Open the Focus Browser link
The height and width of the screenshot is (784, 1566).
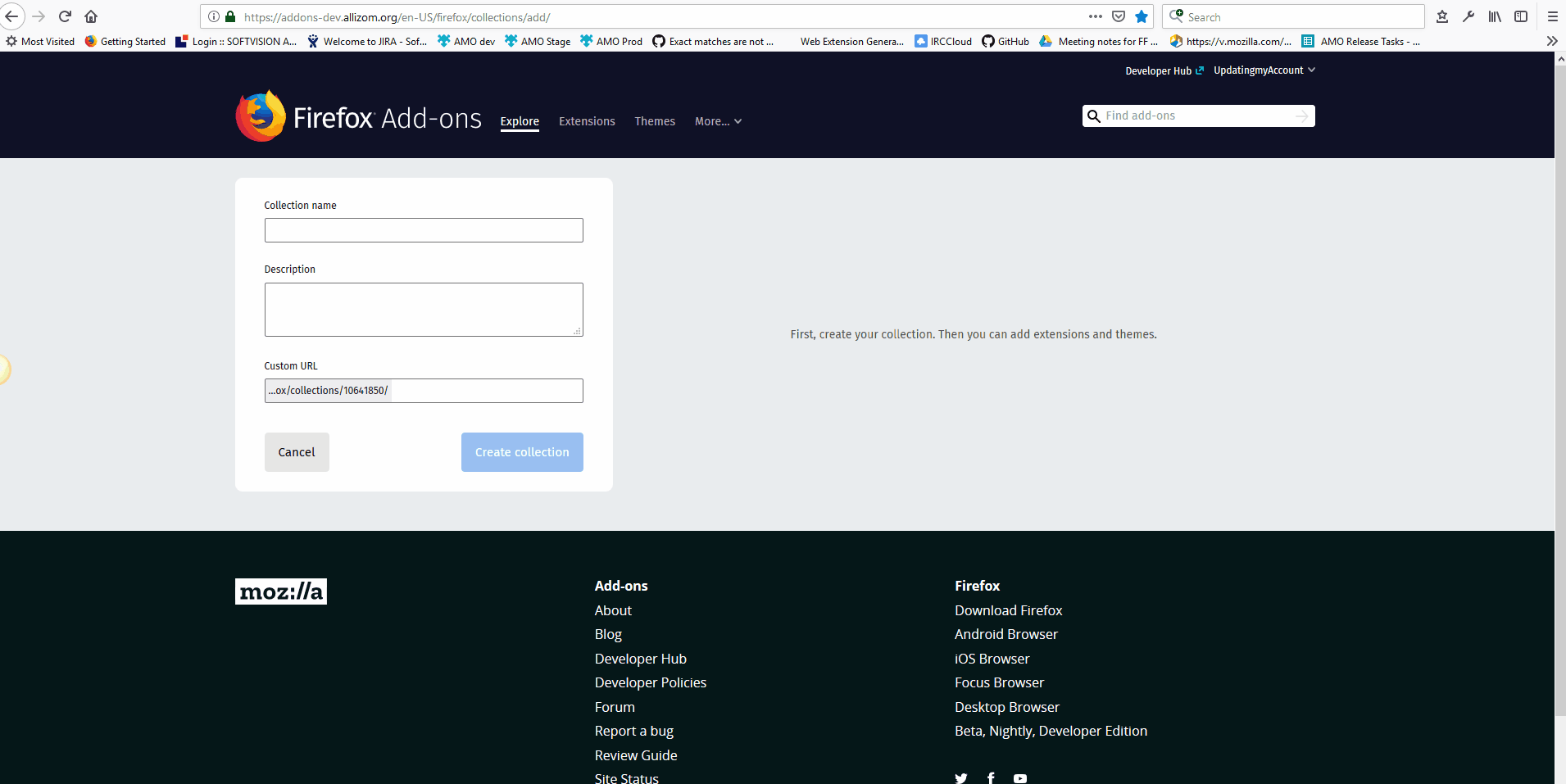click(999, 682)
